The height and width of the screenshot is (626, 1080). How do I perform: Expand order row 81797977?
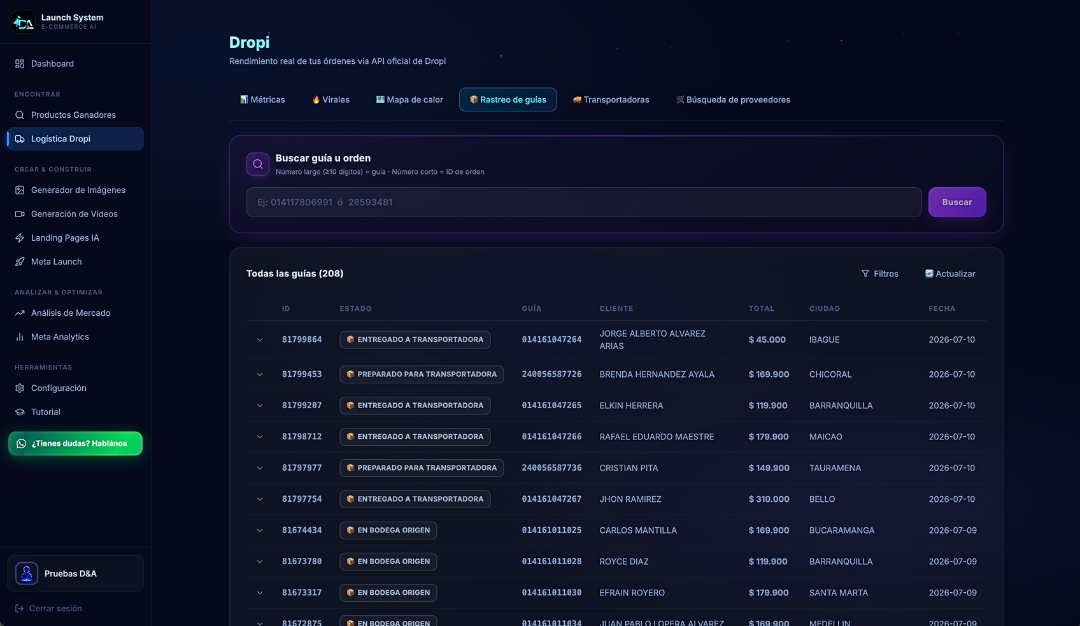tap(260, 468)
